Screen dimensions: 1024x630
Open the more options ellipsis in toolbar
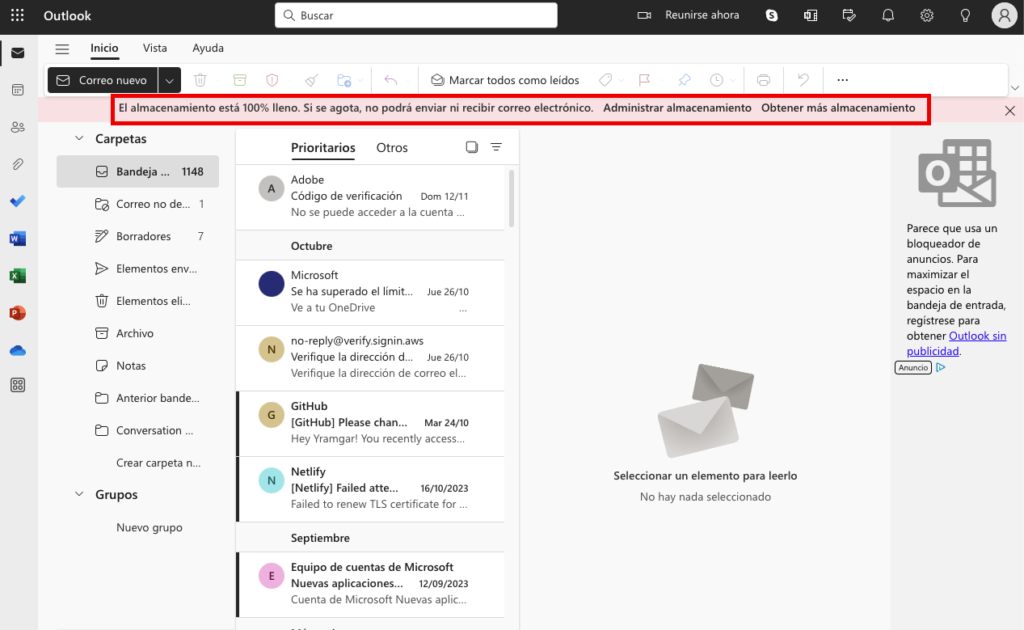pyautogui.click(x=842, y=80)
